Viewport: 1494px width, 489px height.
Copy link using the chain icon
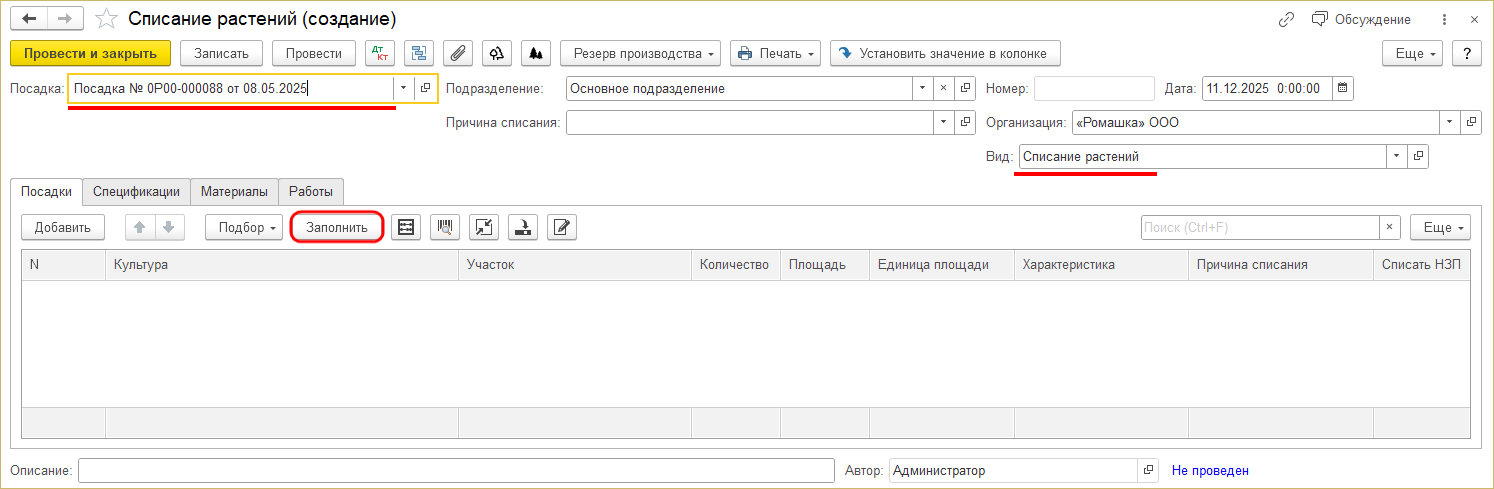tap(1287, 20)
